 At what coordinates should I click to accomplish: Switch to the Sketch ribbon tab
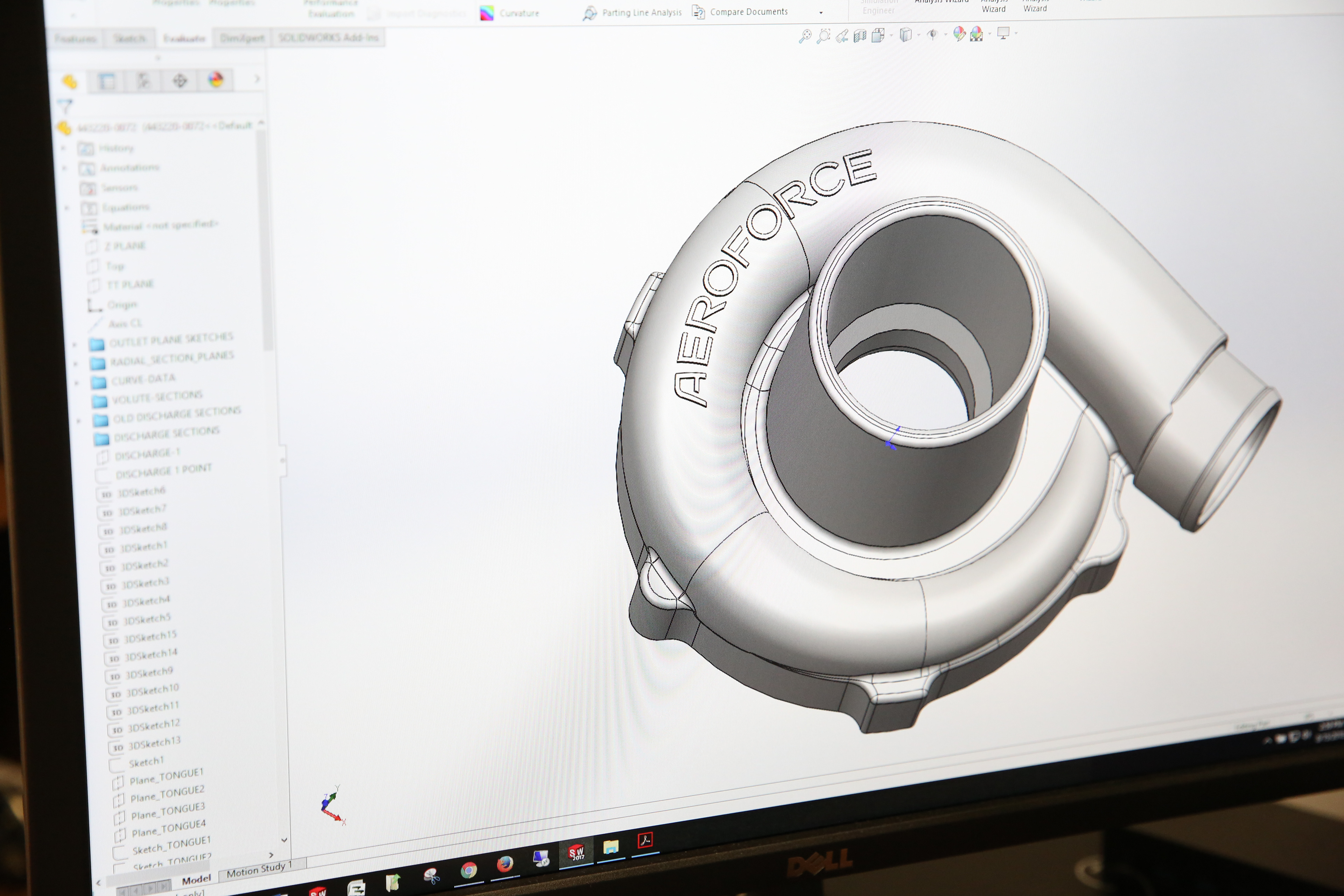[130, 38]
